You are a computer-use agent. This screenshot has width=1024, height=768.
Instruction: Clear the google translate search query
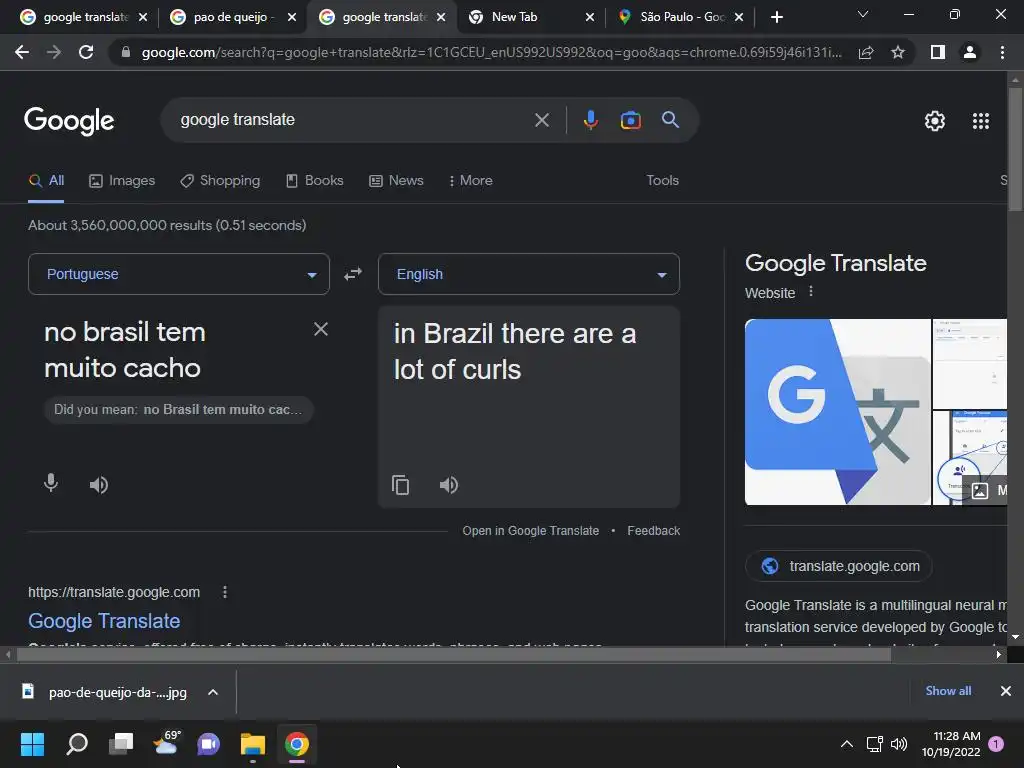pos(541,120)
